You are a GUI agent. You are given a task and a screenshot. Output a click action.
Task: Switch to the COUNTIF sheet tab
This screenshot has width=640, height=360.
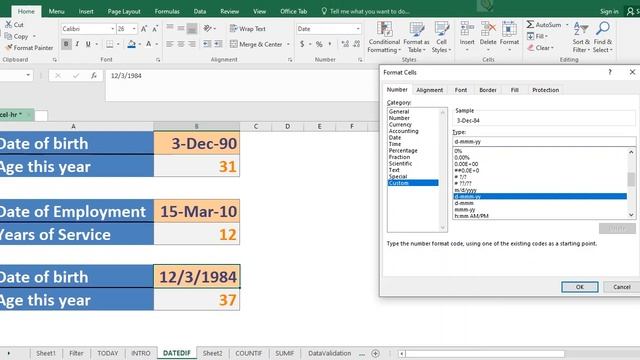248,353
